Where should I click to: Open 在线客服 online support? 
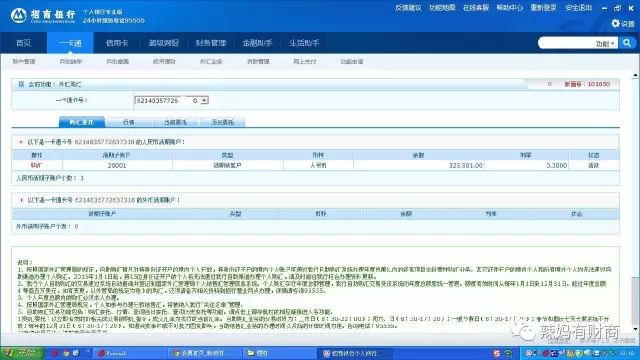pos(476,8)
